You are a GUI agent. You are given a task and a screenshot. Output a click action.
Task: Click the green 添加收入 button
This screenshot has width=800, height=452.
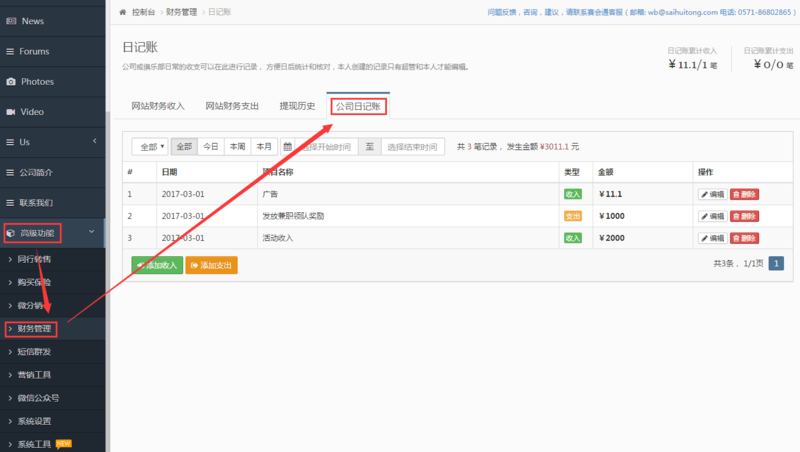tap(156, 265)
